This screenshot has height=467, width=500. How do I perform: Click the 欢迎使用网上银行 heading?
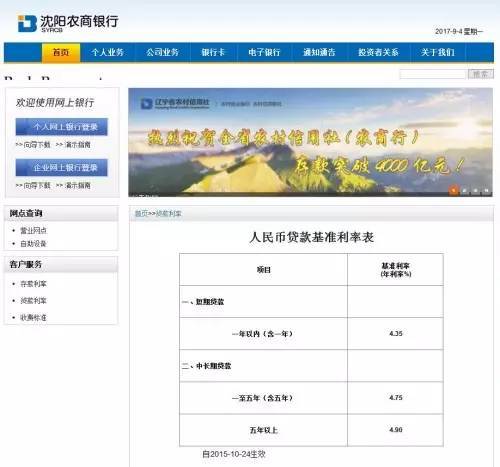(55, 103)
